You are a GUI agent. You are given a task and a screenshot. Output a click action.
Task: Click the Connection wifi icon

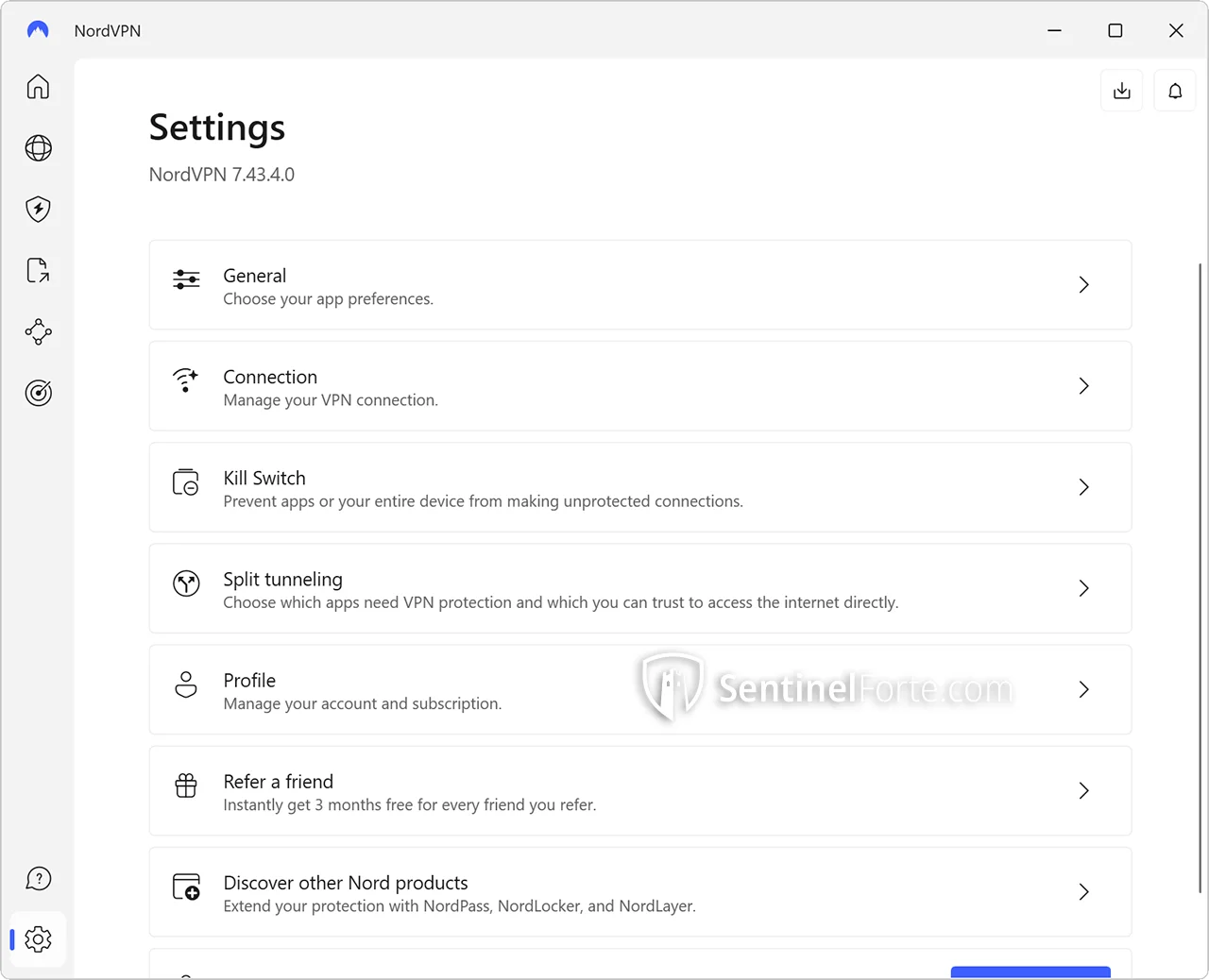click(x=186, y=380)
